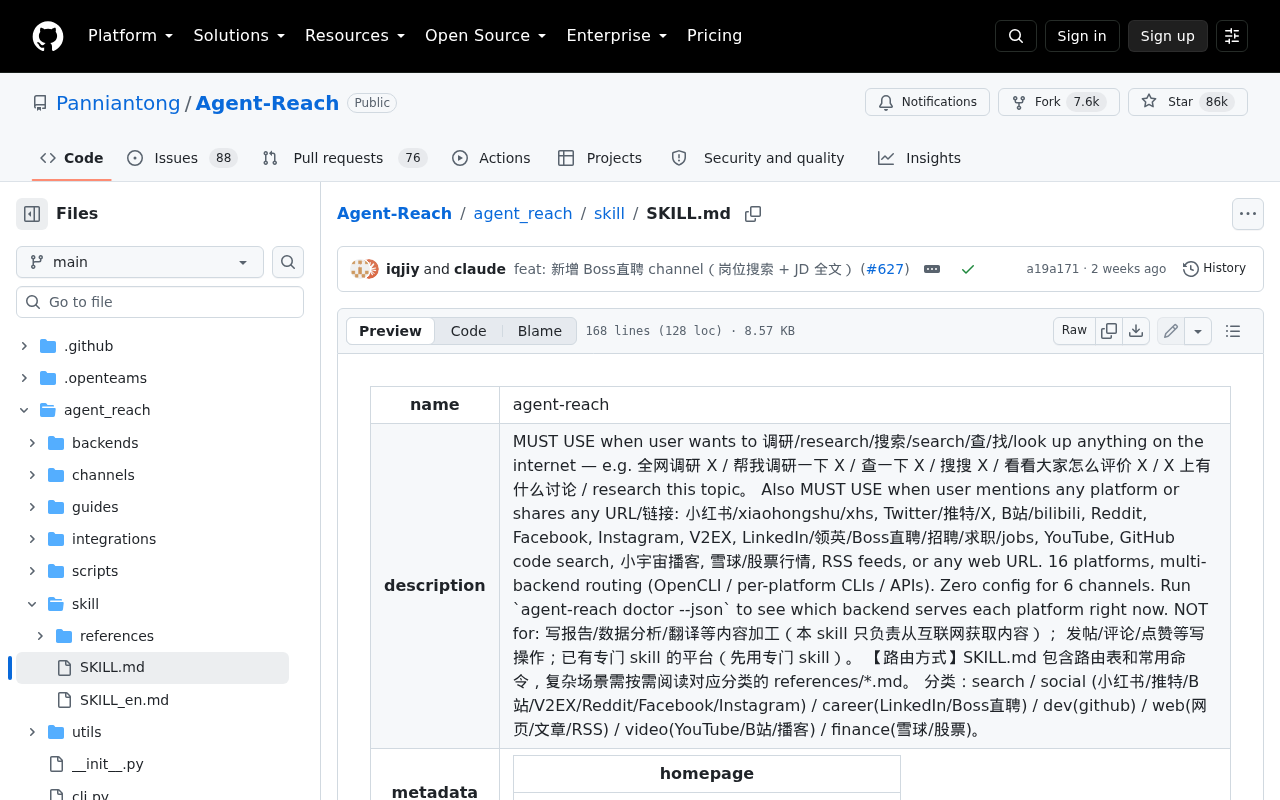This screenshot has height=800, width=1280.
Task: Open the Open Source menu
Action: click(486, 36)
